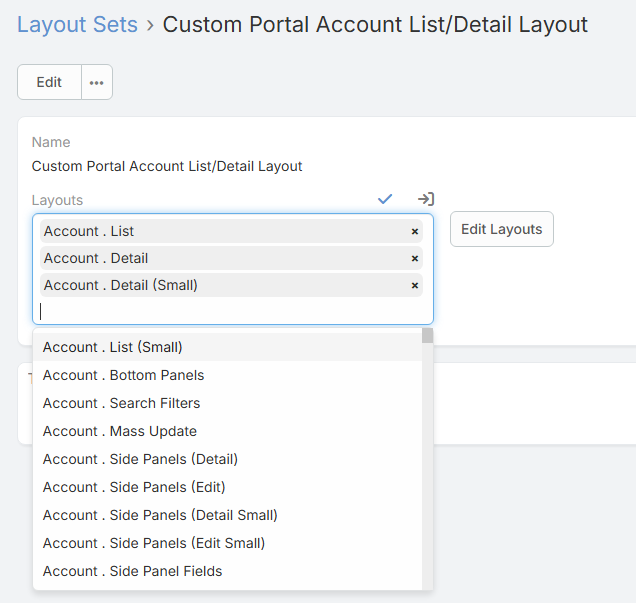
Task: Focus the Layouts search text input
Action: [x=230, y=311]
